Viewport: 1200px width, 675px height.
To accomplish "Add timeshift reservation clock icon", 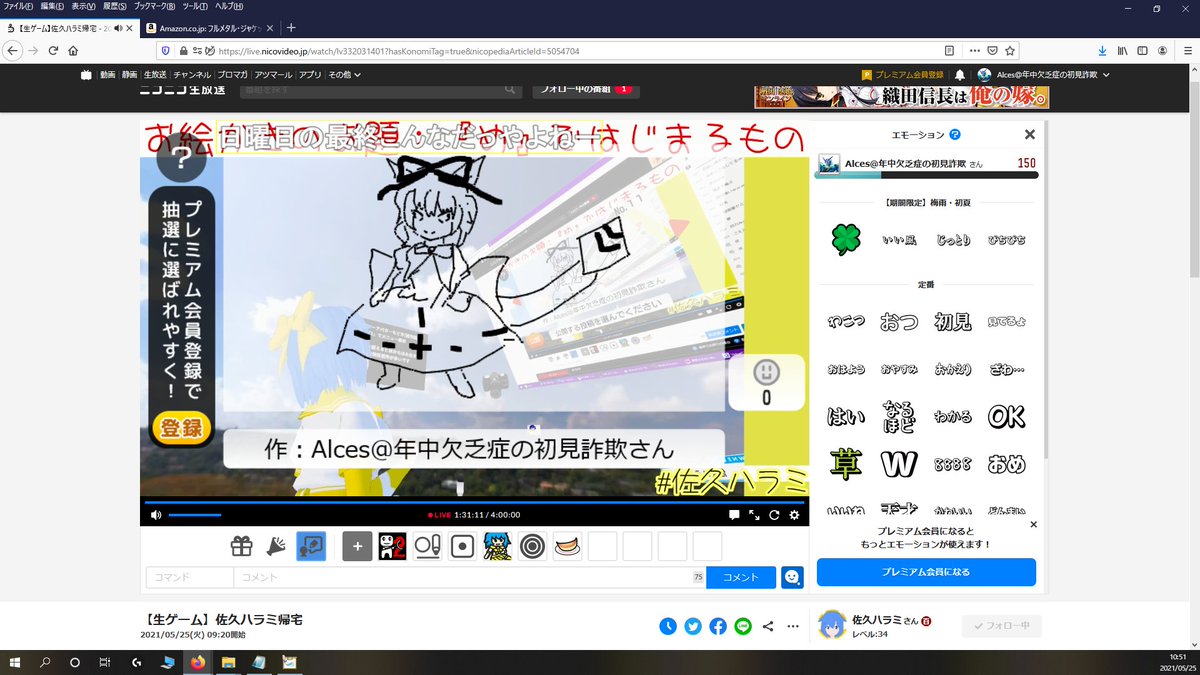I will pos(668,626).
